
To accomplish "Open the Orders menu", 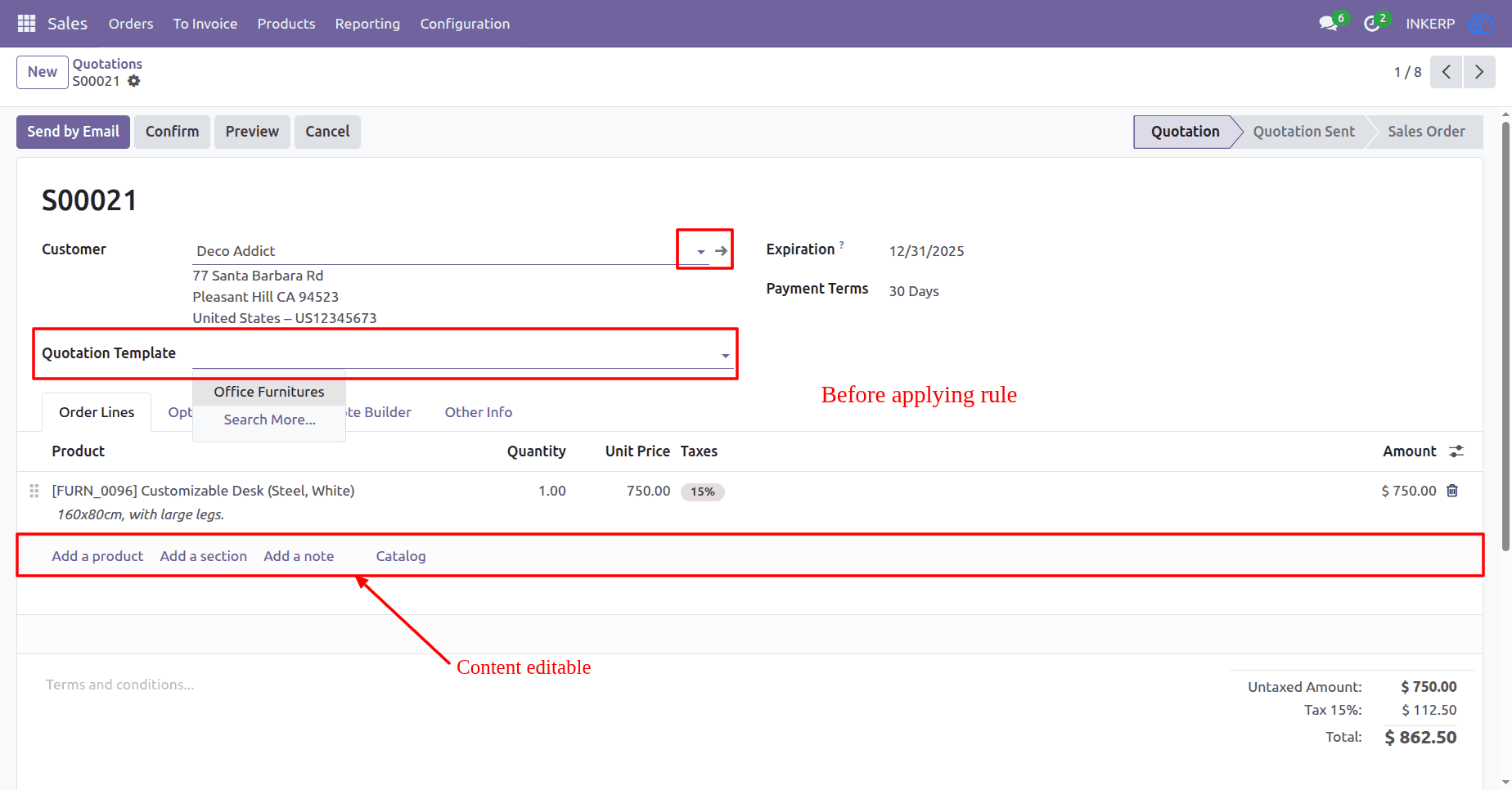I will click(x=131, y=24).
